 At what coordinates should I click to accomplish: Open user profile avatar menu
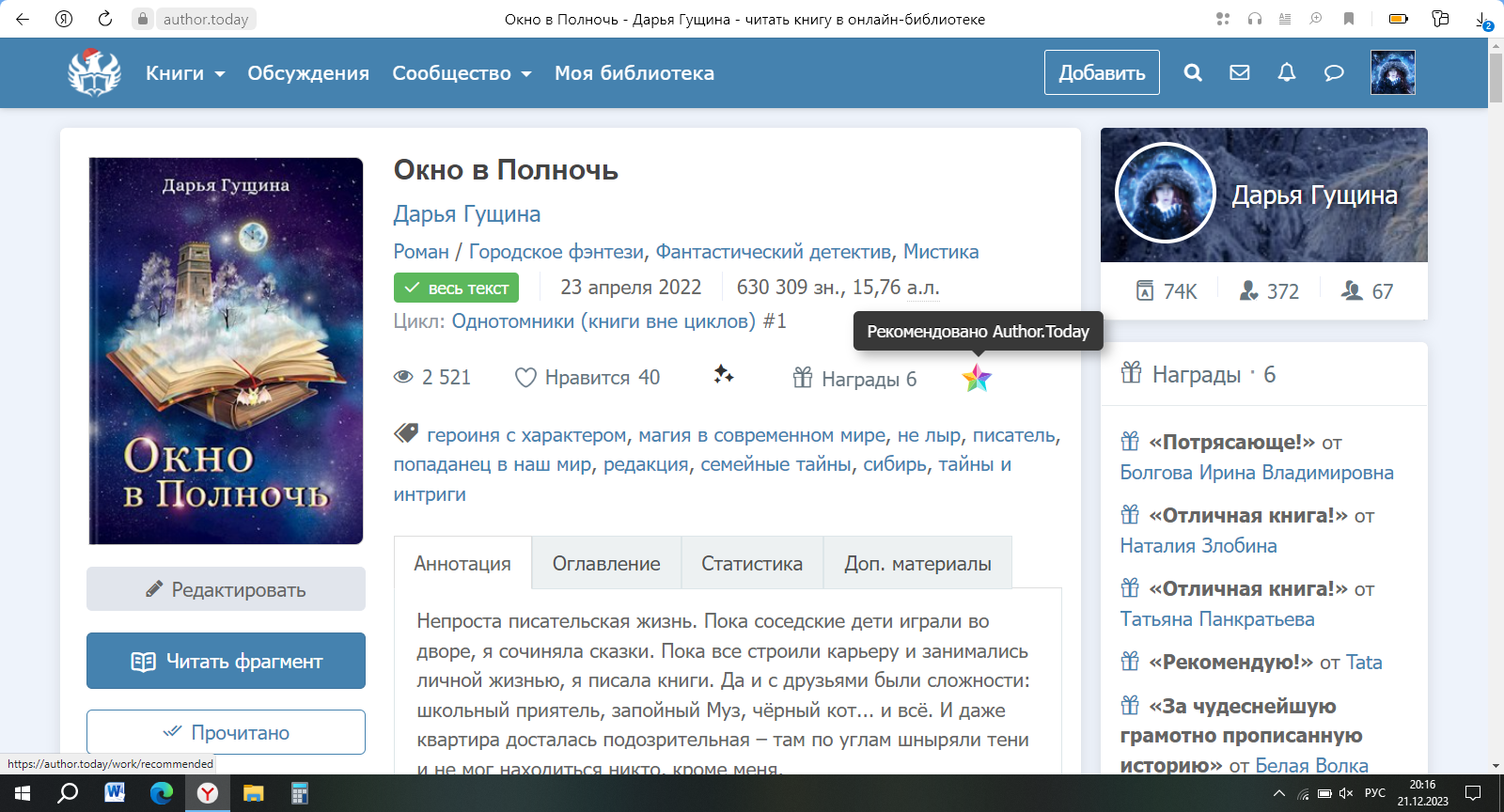coord(1392,72)
